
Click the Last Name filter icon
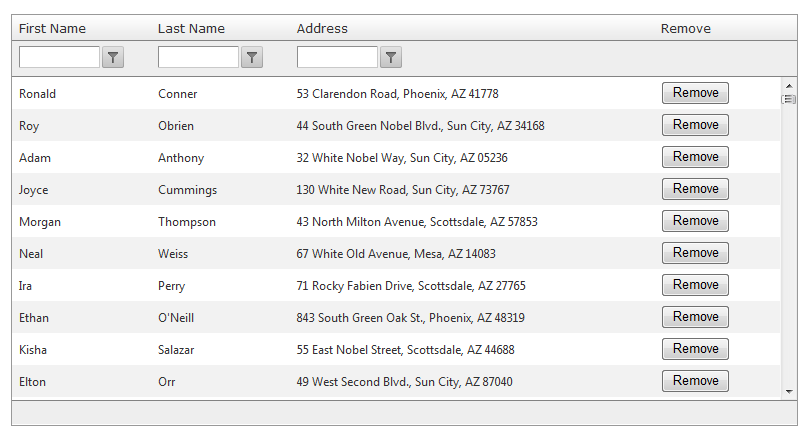click(253, 58)
